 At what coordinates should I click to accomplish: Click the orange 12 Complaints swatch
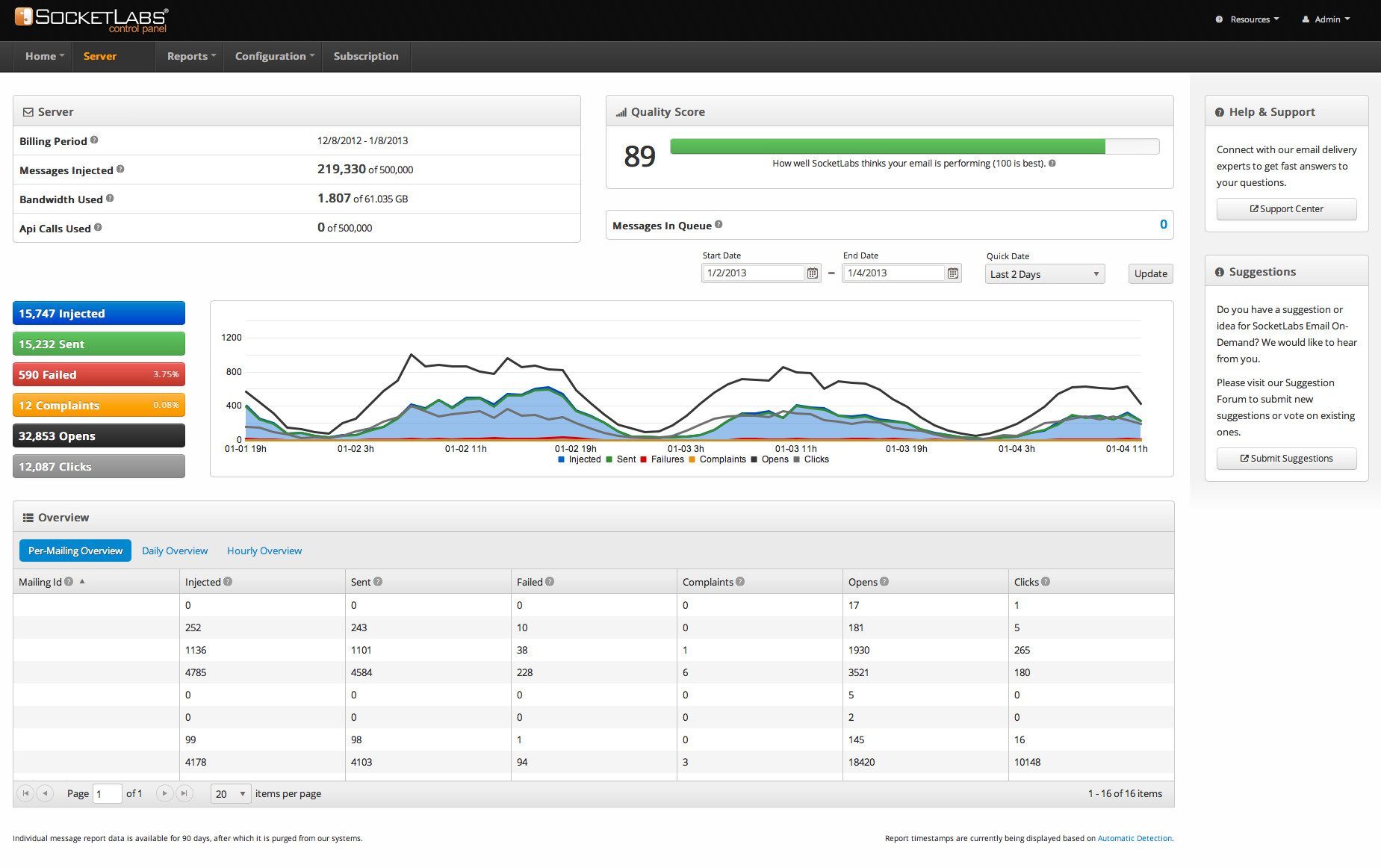coord(99,405)
